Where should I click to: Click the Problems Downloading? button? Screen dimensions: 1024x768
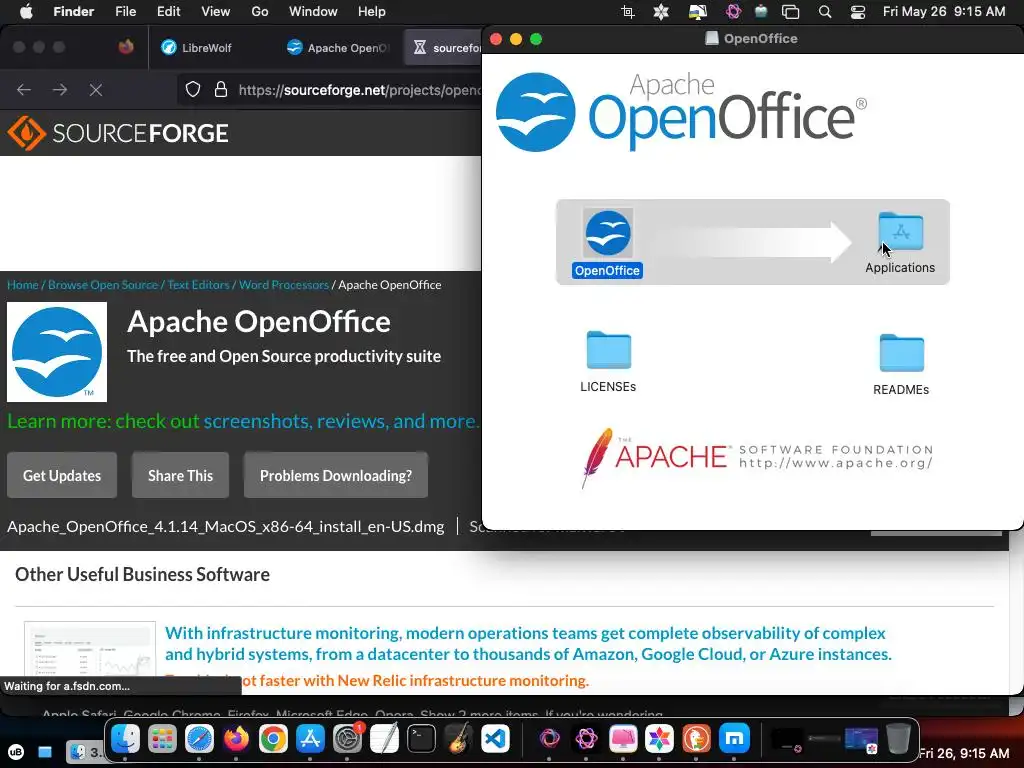point(336,475)
